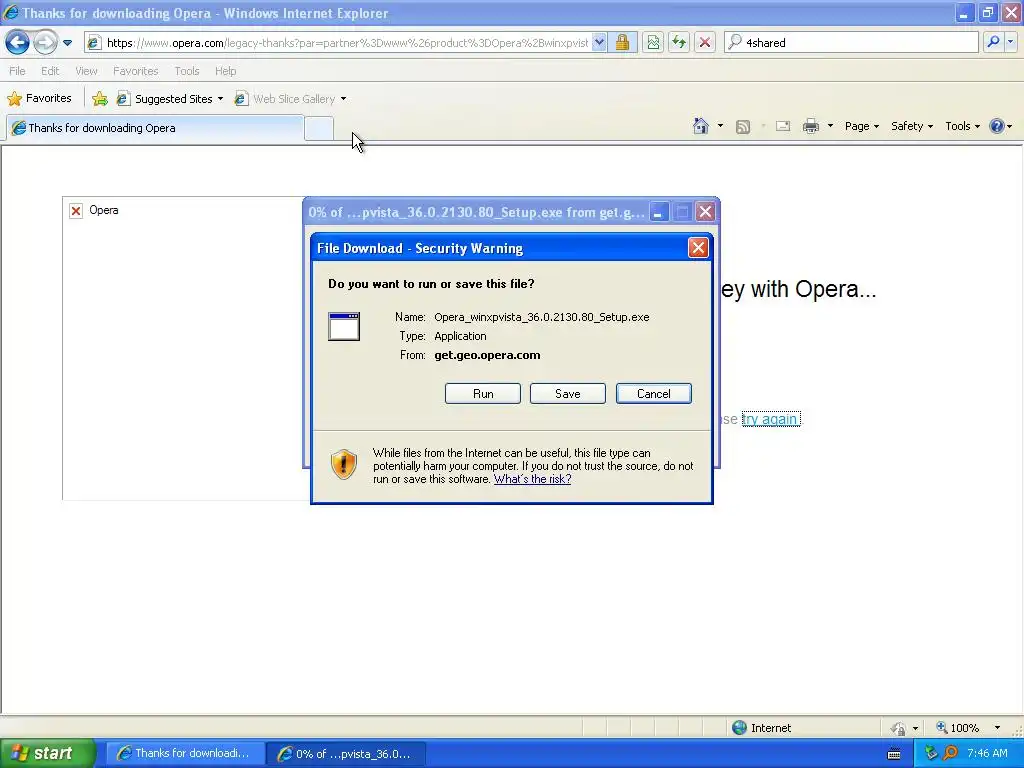Click the broken Opera image placeholder
The width and height of the screenshot is (1024, 768).
pyautogui.click(x=76, y=211)
